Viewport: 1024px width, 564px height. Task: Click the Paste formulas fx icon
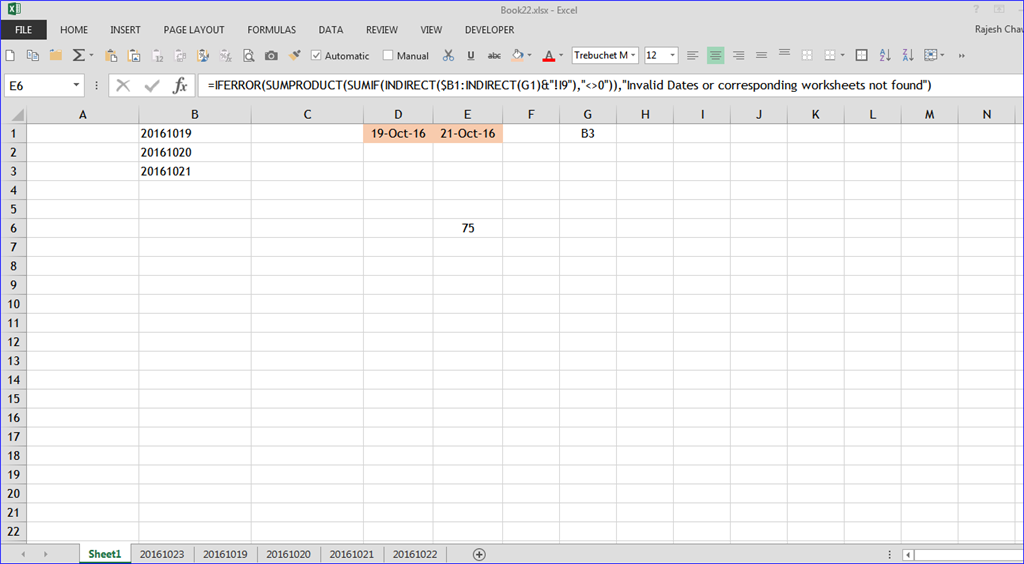[x=225, y=55]
